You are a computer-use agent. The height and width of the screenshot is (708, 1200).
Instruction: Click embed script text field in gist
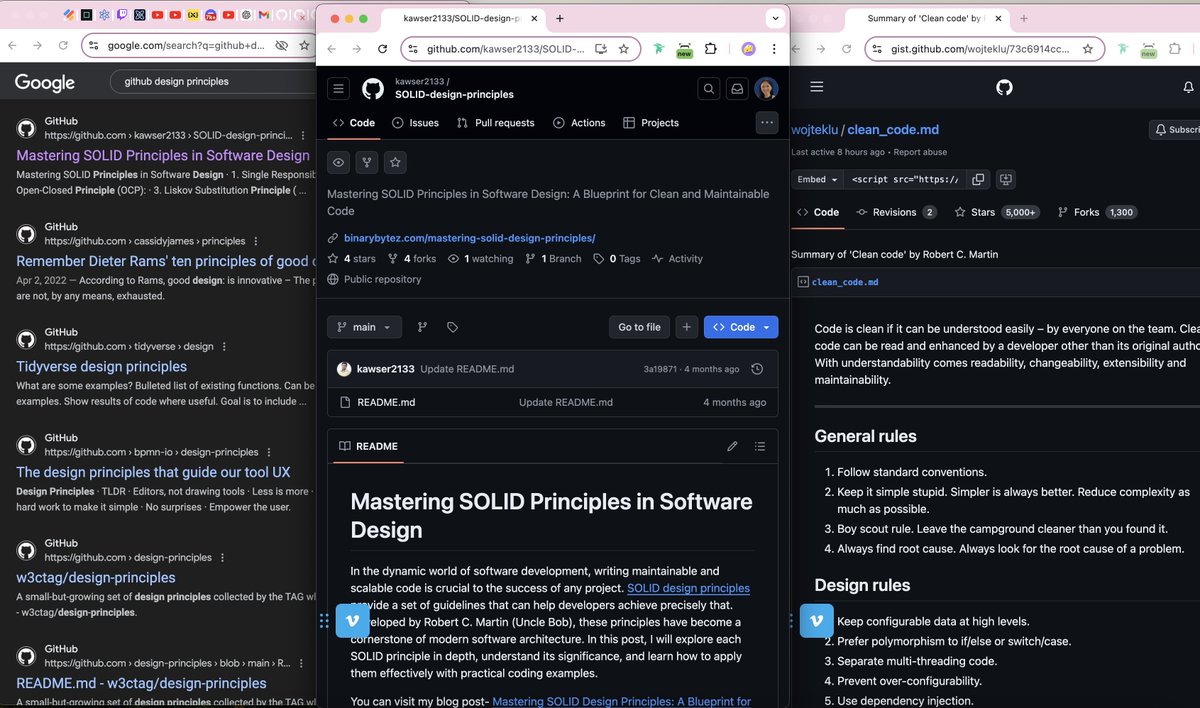click(x=904, y=180)
